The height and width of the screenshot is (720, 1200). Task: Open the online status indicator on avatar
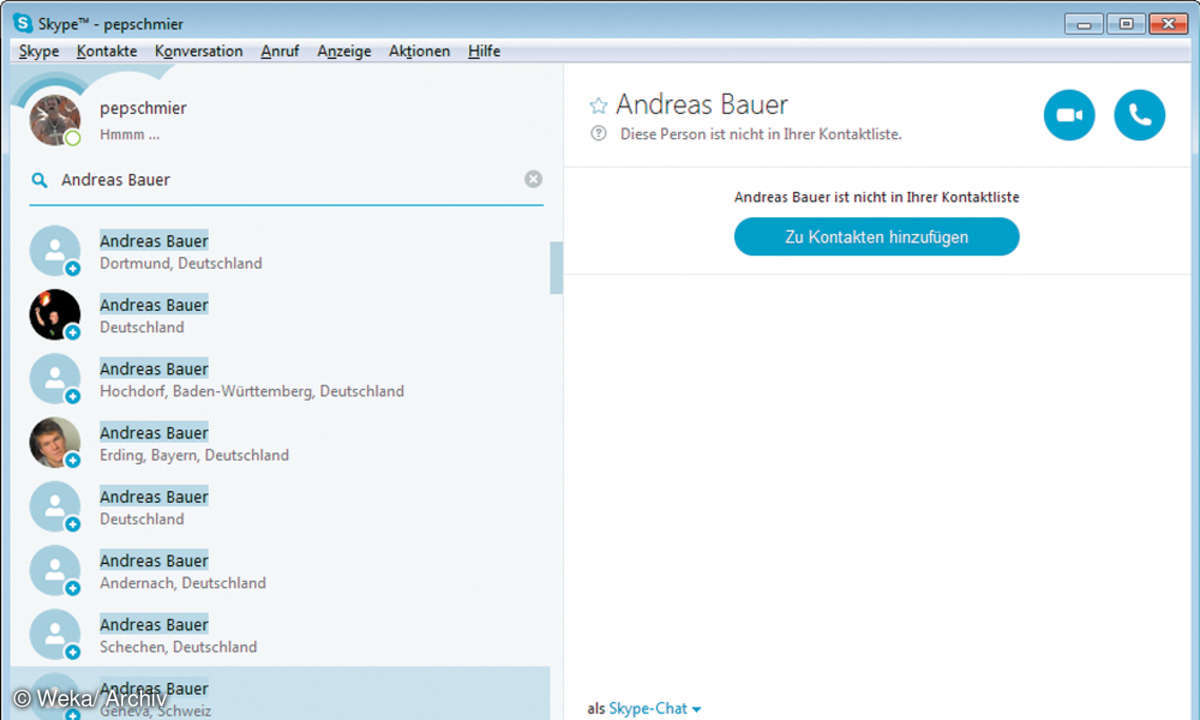click(x=73, y=138)
